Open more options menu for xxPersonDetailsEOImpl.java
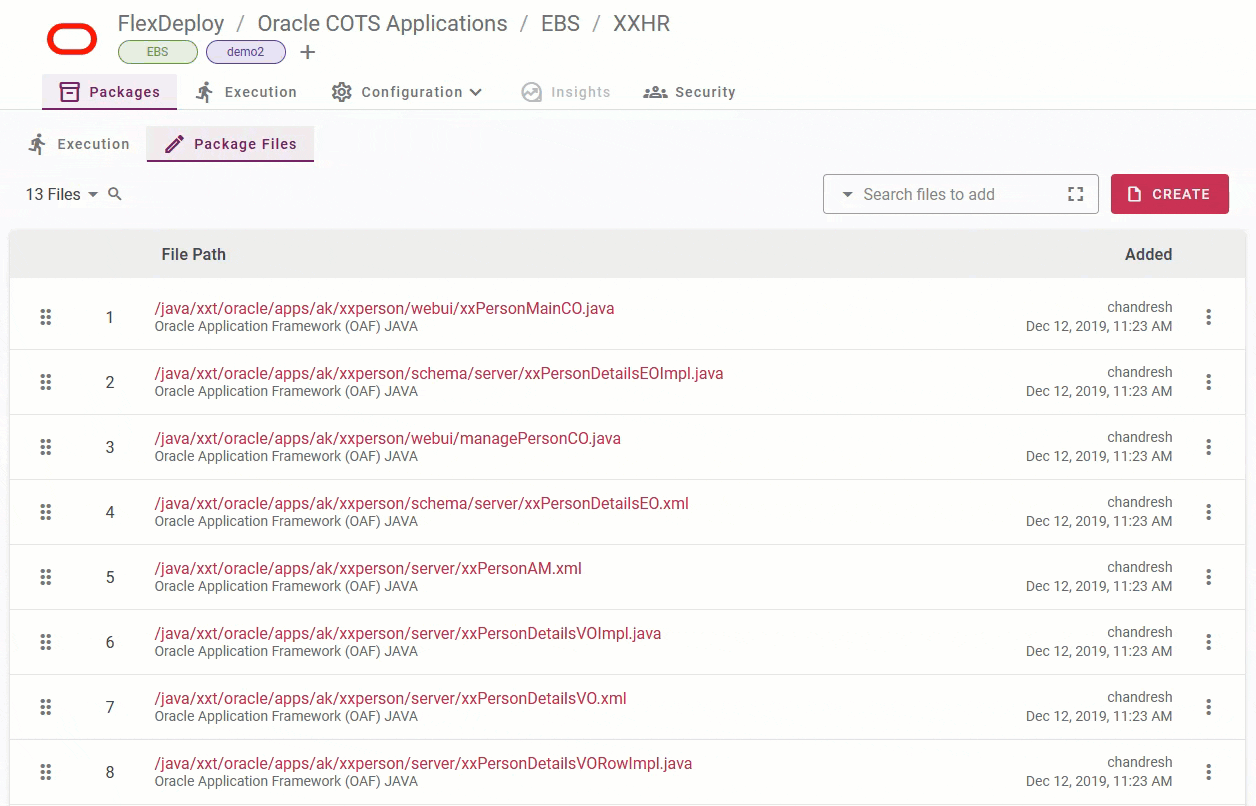 (1208, 382)
